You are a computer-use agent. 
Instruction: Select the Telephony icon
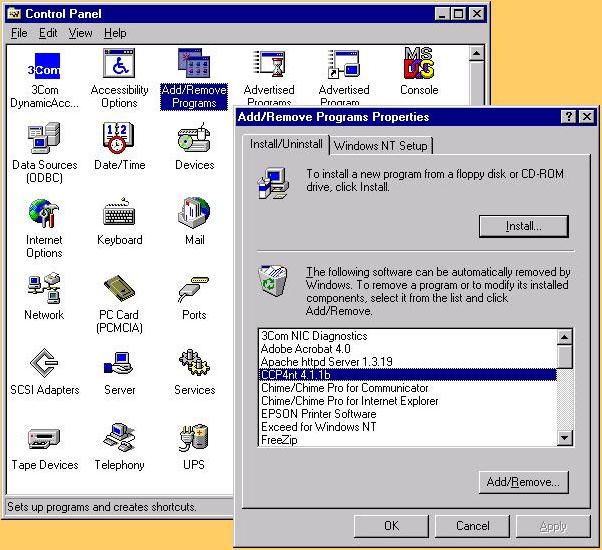(119, 437)
